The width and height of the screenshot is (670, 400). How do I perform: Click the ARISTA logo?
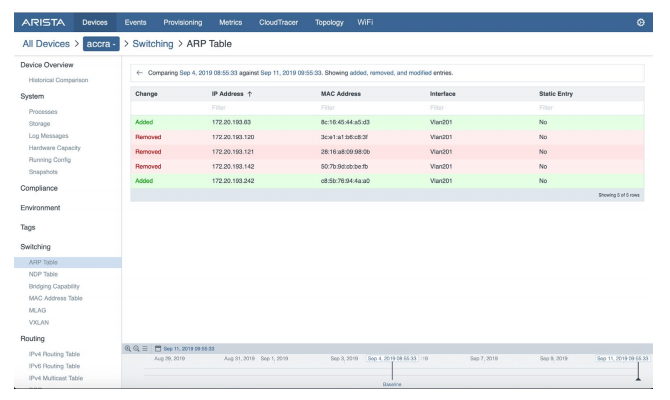tap(43, 22)
